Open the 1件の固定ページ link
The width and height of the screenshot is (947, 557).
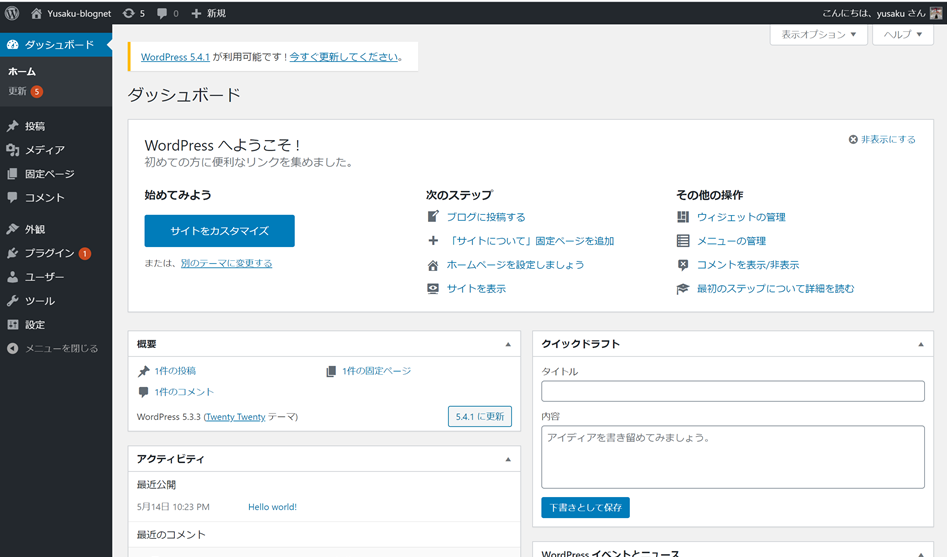[376, 371]
